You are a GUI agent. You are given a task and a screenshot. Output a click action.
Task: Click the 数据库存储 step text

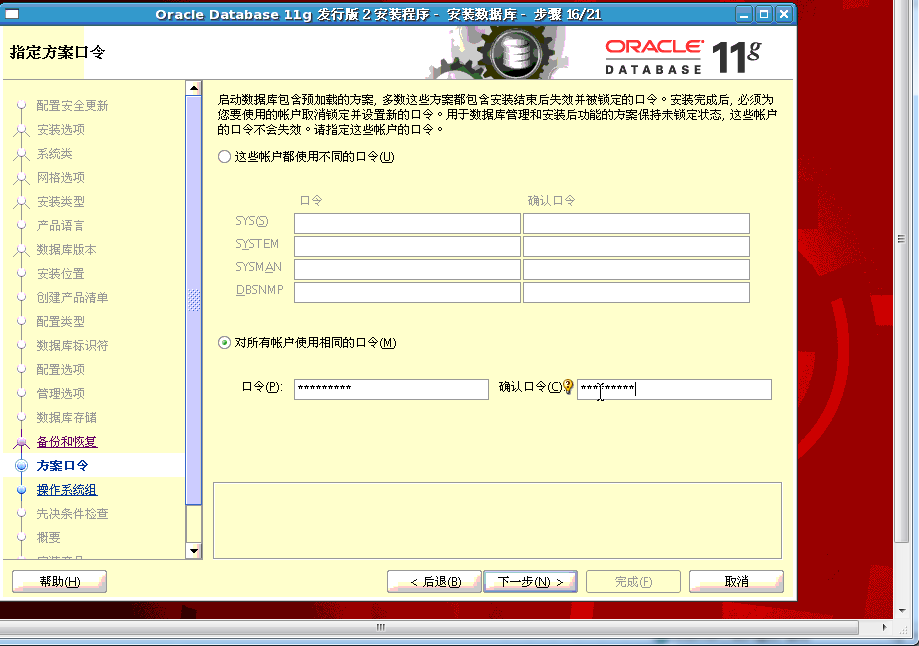[66, 417]
